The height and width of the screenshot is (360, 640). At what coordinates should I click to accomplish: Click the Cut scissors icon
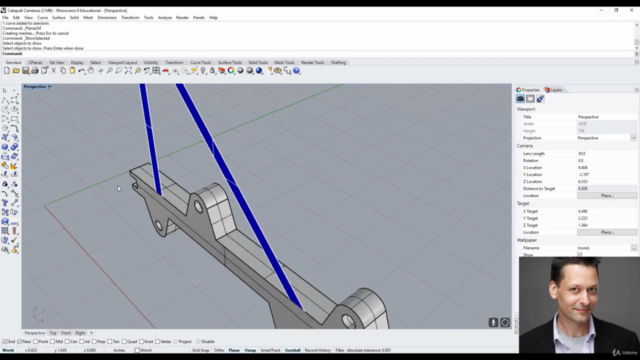pos(53,71)
